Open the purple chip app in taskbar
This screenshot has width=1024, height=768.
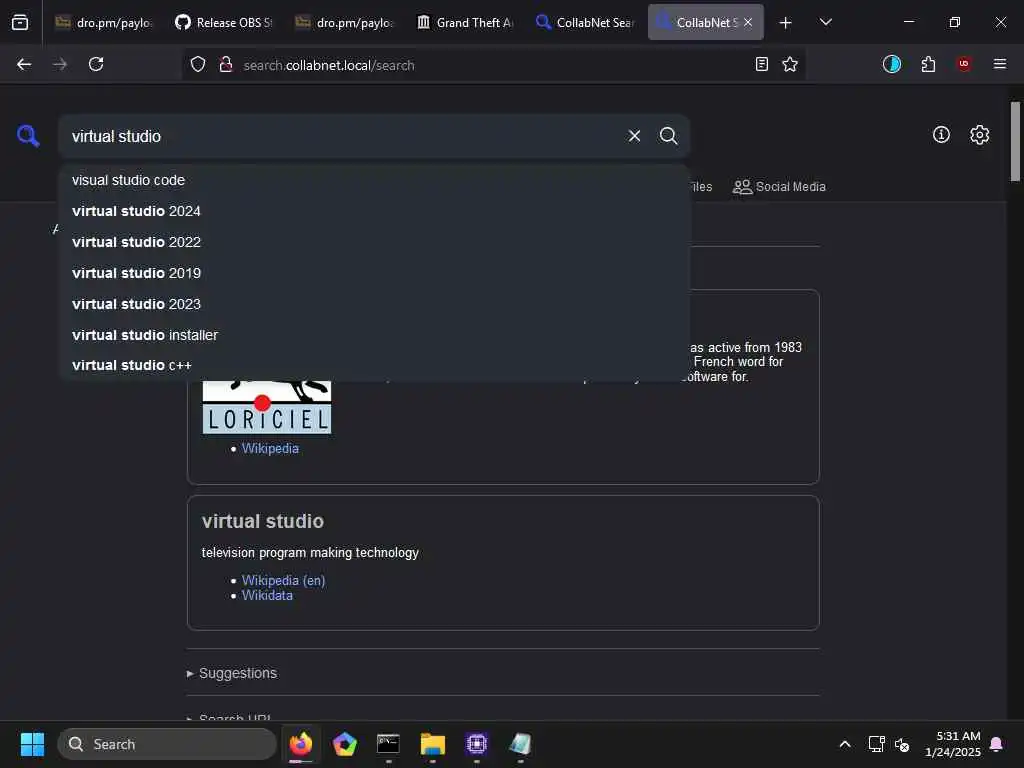pyautogui.click(x=477, y=744)
